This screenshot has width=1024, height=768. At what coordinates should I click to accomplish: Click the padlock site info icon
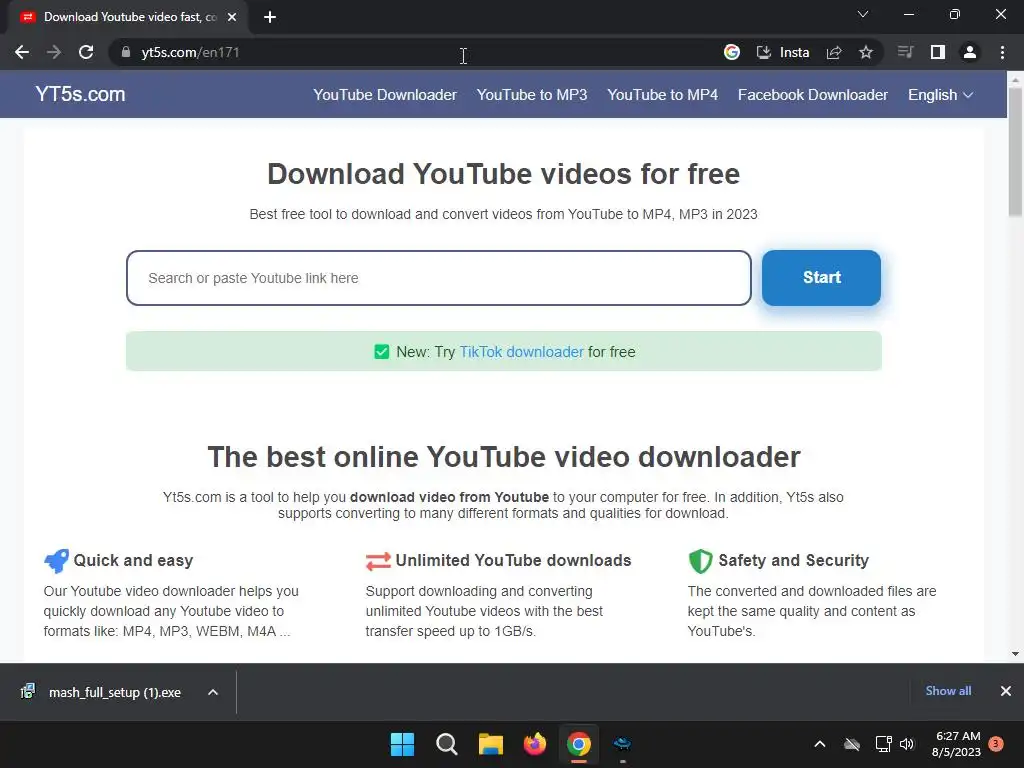[x=125, y=52]
